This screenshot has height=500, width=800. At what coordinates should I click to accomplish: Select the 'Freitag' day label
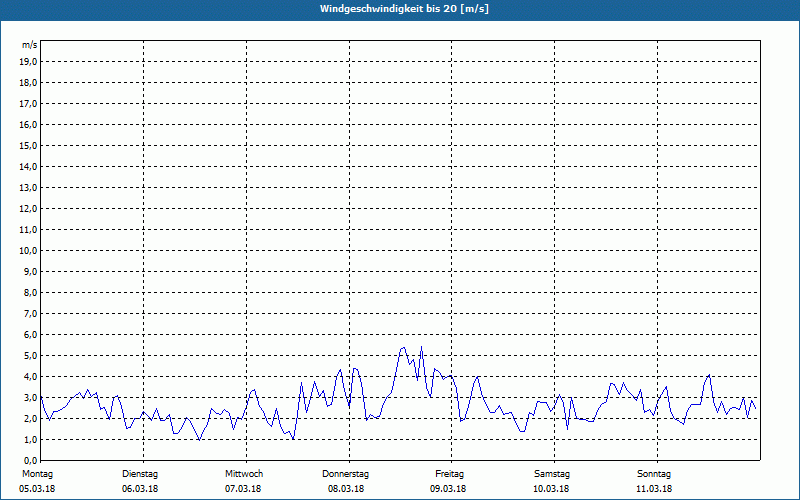pyautogui.click(x=449, y=474)
